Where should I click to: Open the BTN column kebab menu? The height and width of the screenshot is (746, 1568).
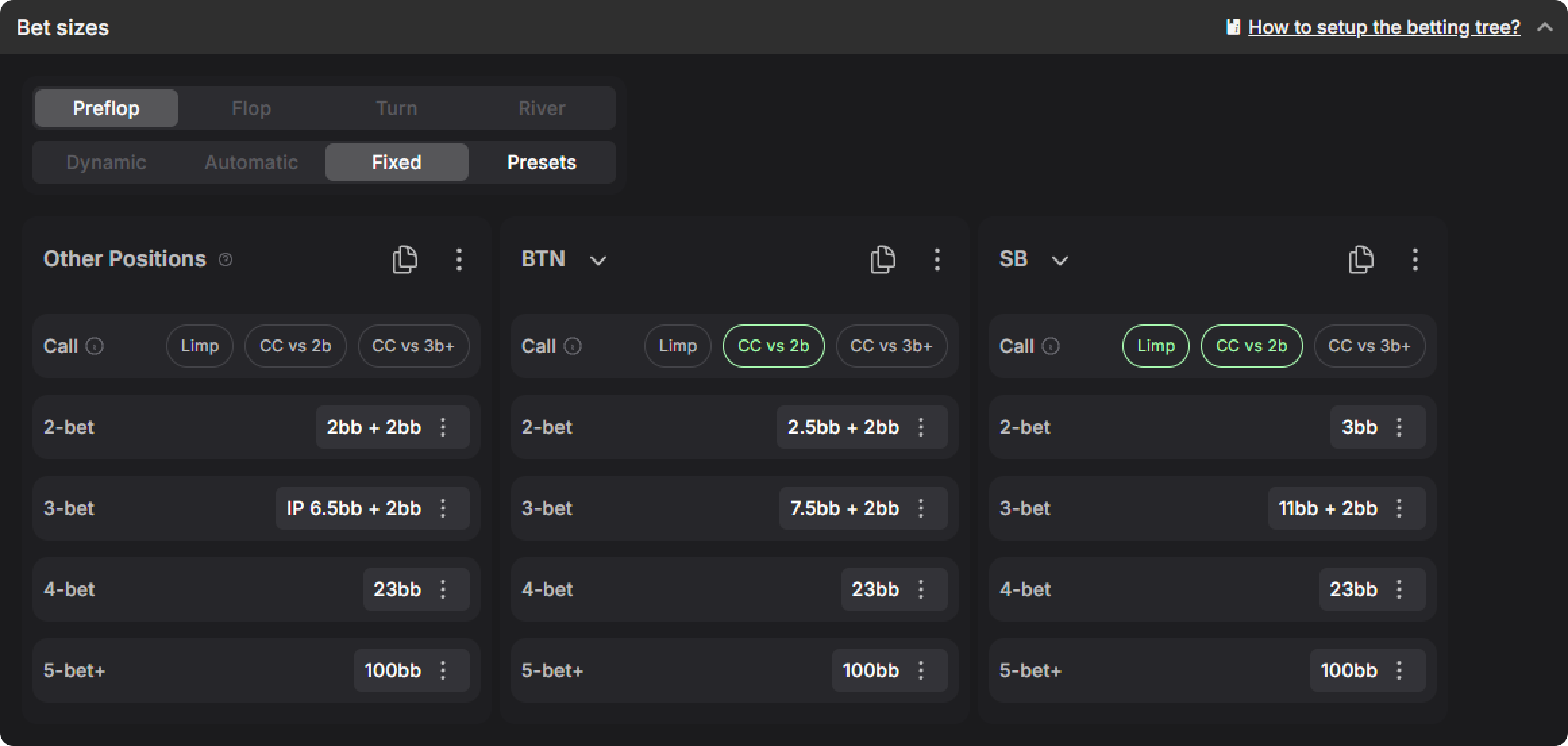[x=937, y=259]
